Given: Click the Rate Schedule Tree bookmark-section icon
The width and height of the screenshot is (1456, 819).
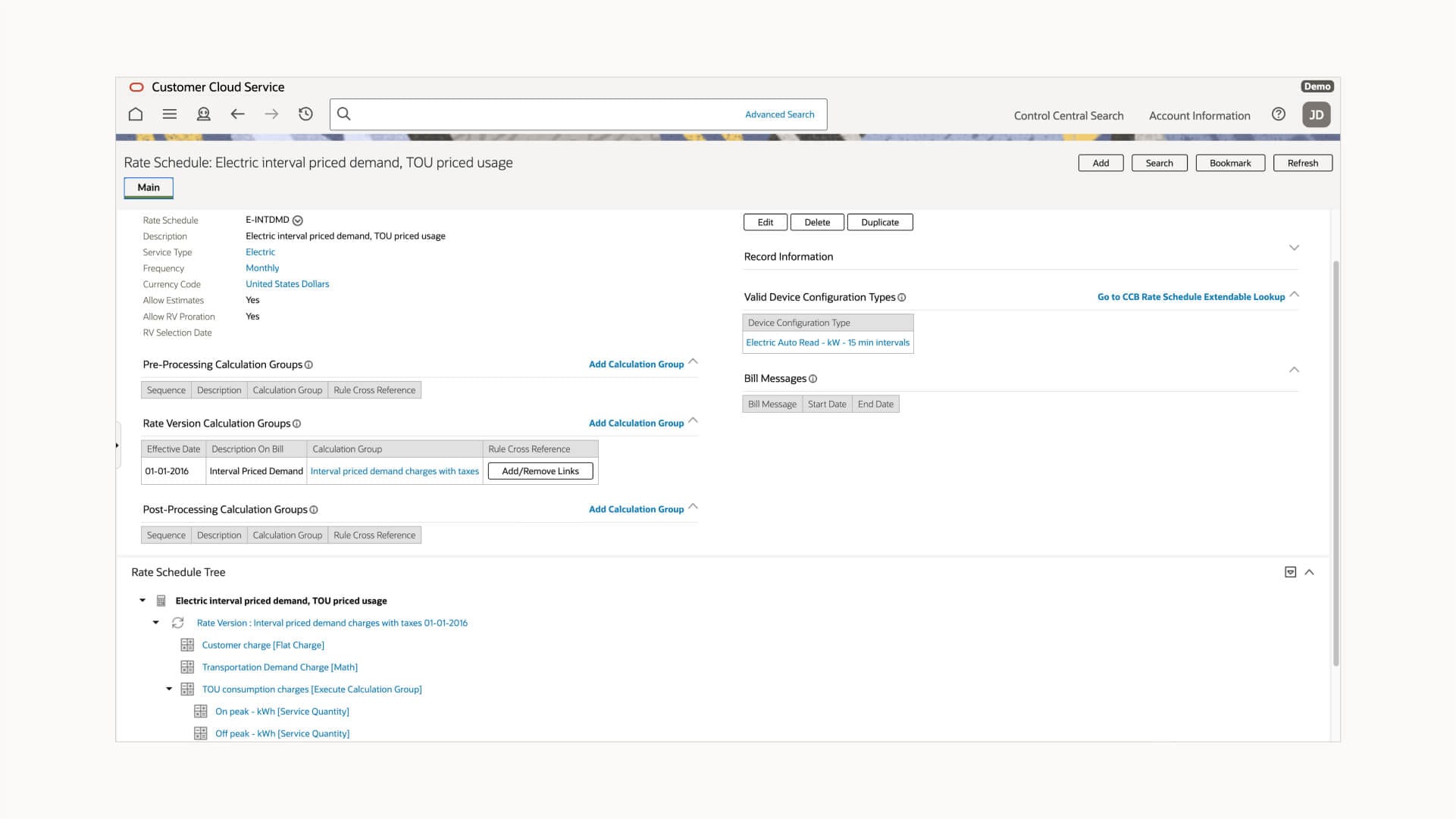Looking at the screenshot, I should [1290, 572].
